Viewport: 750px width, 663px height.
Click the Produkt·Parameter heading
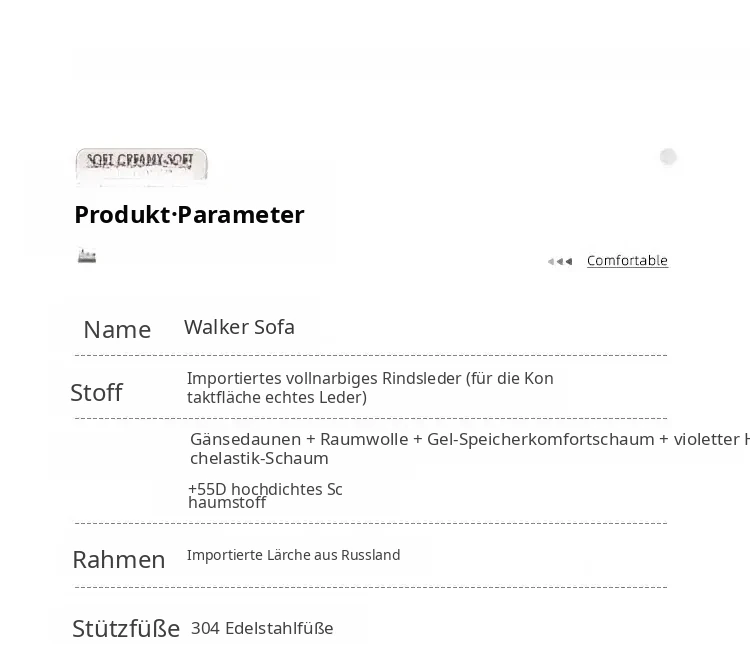tap(189, 214)
